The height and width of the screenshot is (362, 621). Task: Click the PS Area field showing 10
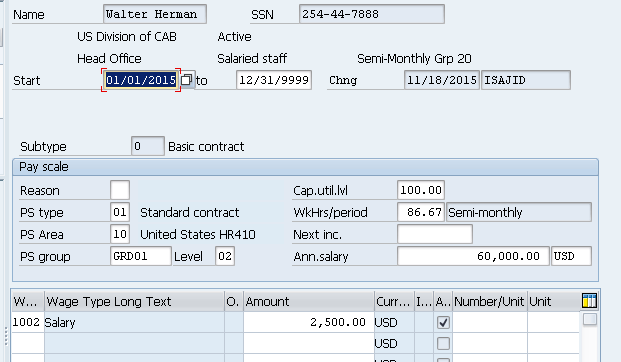(120, 234)
